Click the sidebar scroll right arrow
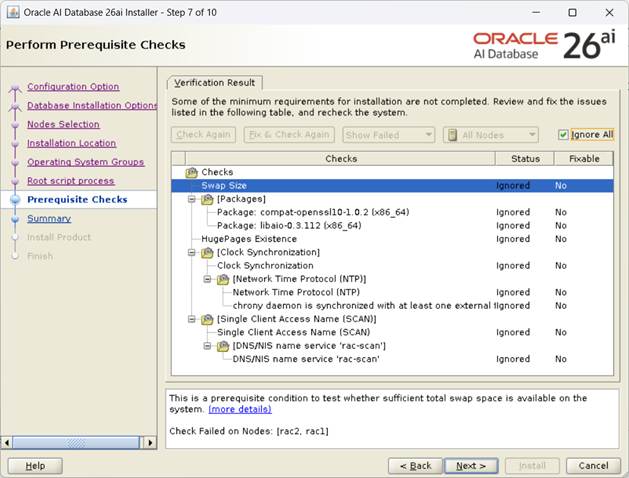This screenshot has height=478, width=629. [150, 443]
